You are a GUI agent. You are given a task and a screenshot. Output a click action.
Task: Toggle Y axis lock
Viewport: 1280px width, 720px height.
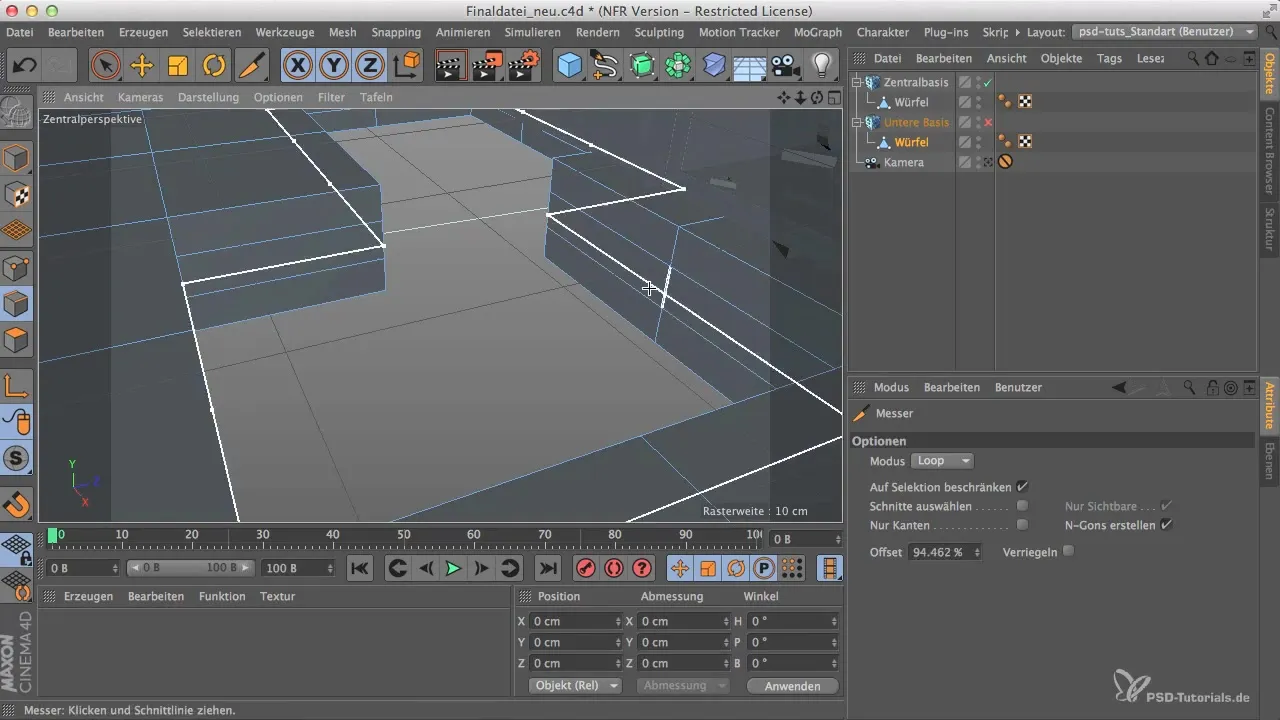click(334, 66)
